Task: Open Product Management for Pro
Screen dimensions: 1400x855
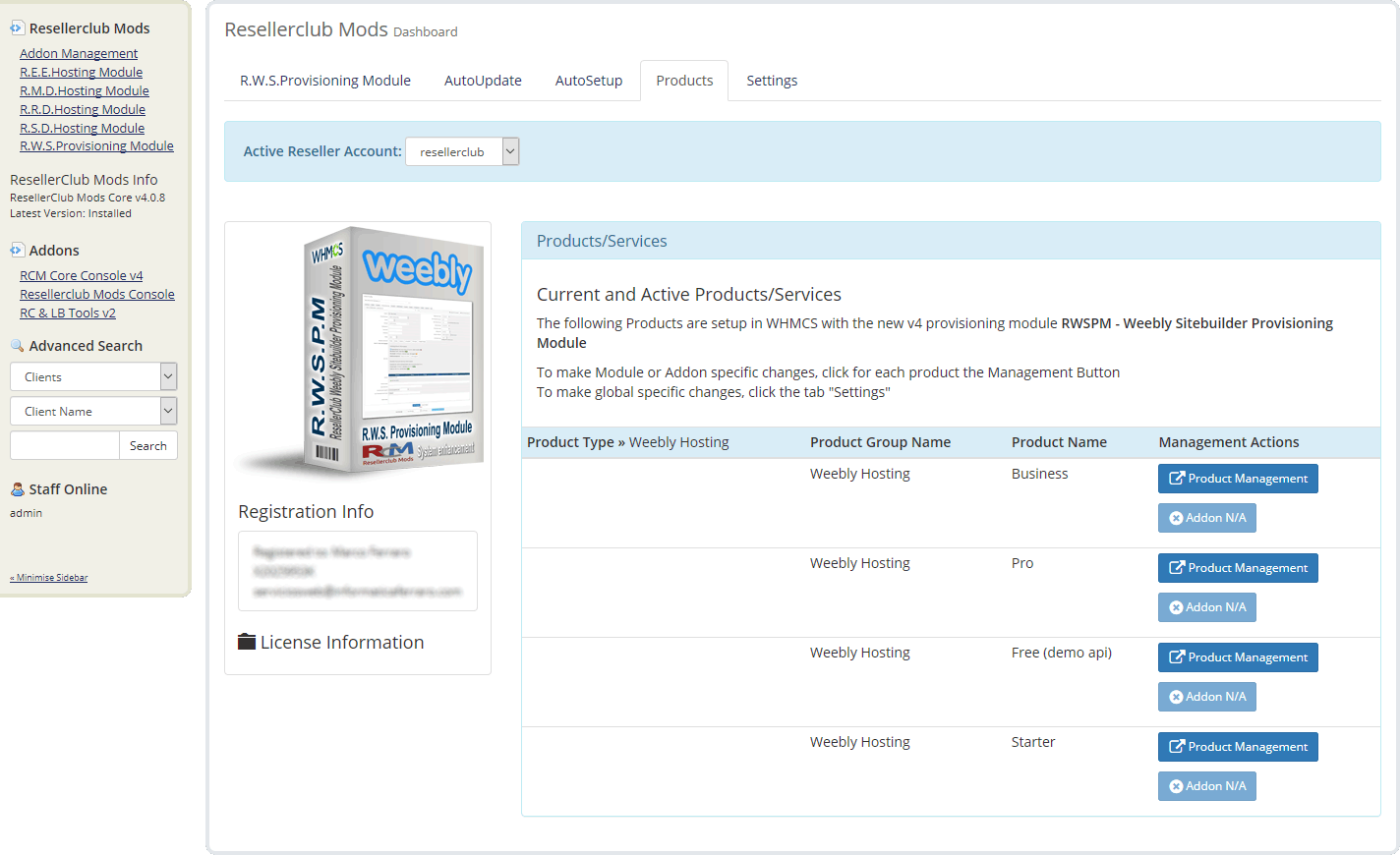Action: (x=1238, y=568)
